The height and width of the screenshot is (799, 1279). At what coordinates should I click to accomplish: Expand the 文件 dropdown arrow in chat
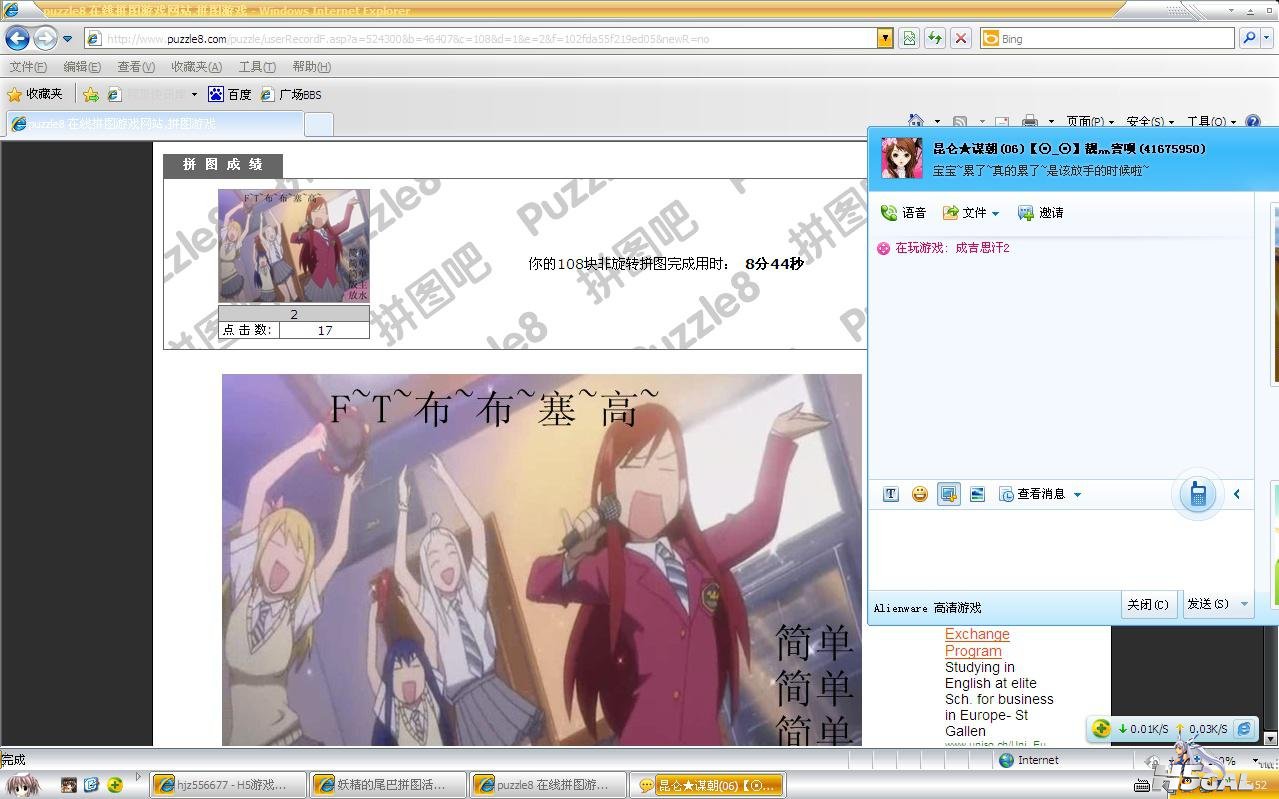point(996,214)
